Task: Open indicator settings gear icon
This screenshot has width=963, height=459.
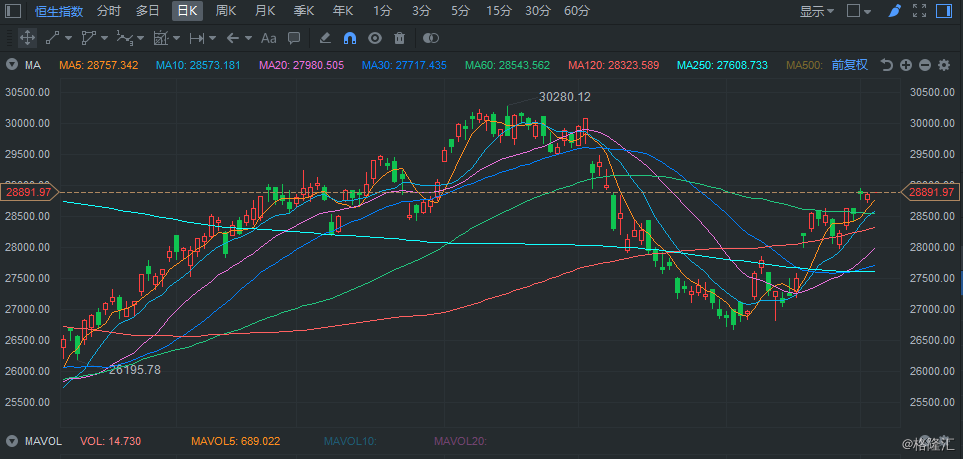Action: [944, 65]
